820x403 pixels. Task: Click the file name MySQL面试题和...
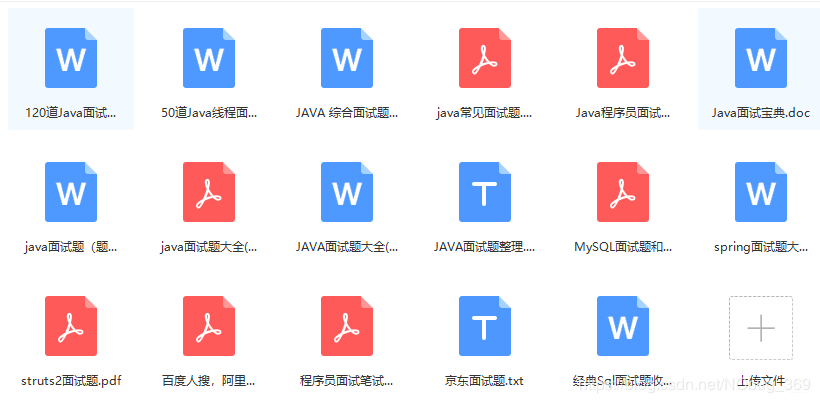pos(623,247)
